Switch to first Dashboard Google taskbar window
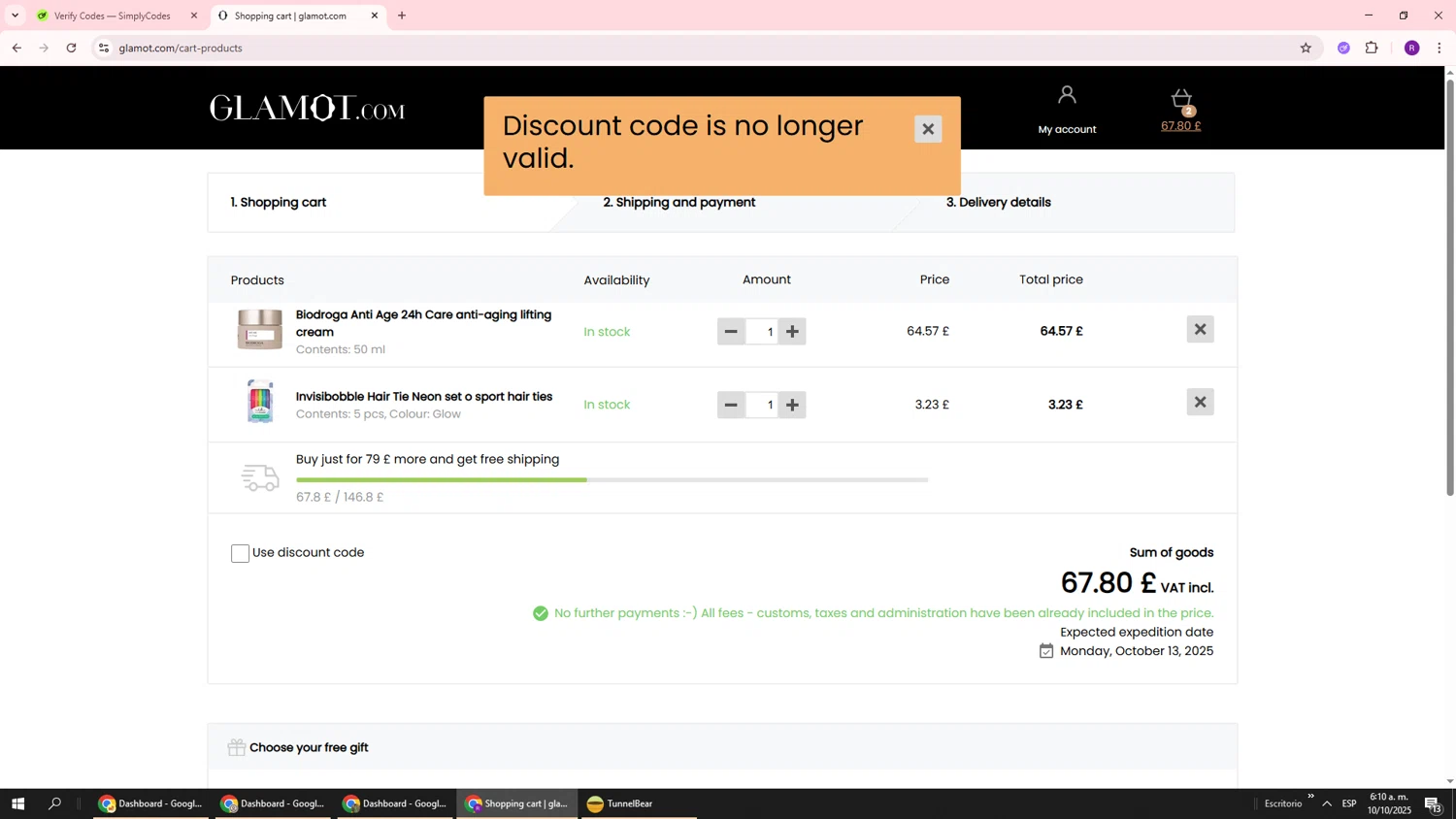 point(150,803)
